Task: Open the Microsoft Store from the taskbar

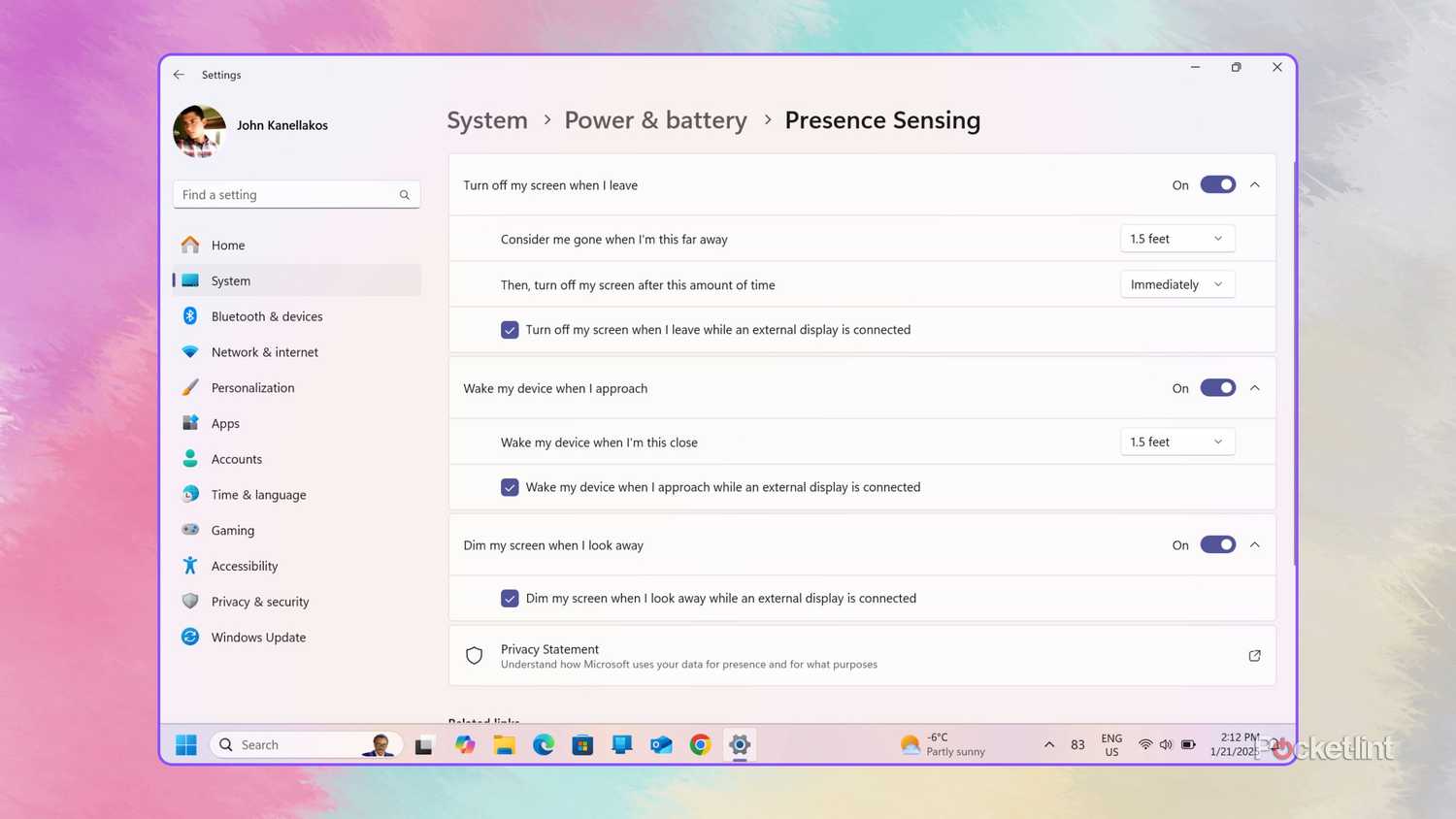Action: [582, 744]
